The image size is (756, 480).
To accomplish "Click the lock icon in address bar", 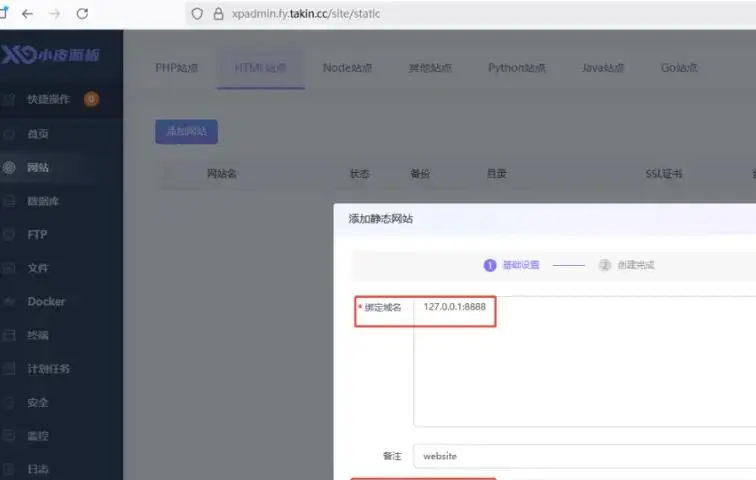I will point(217,14).
